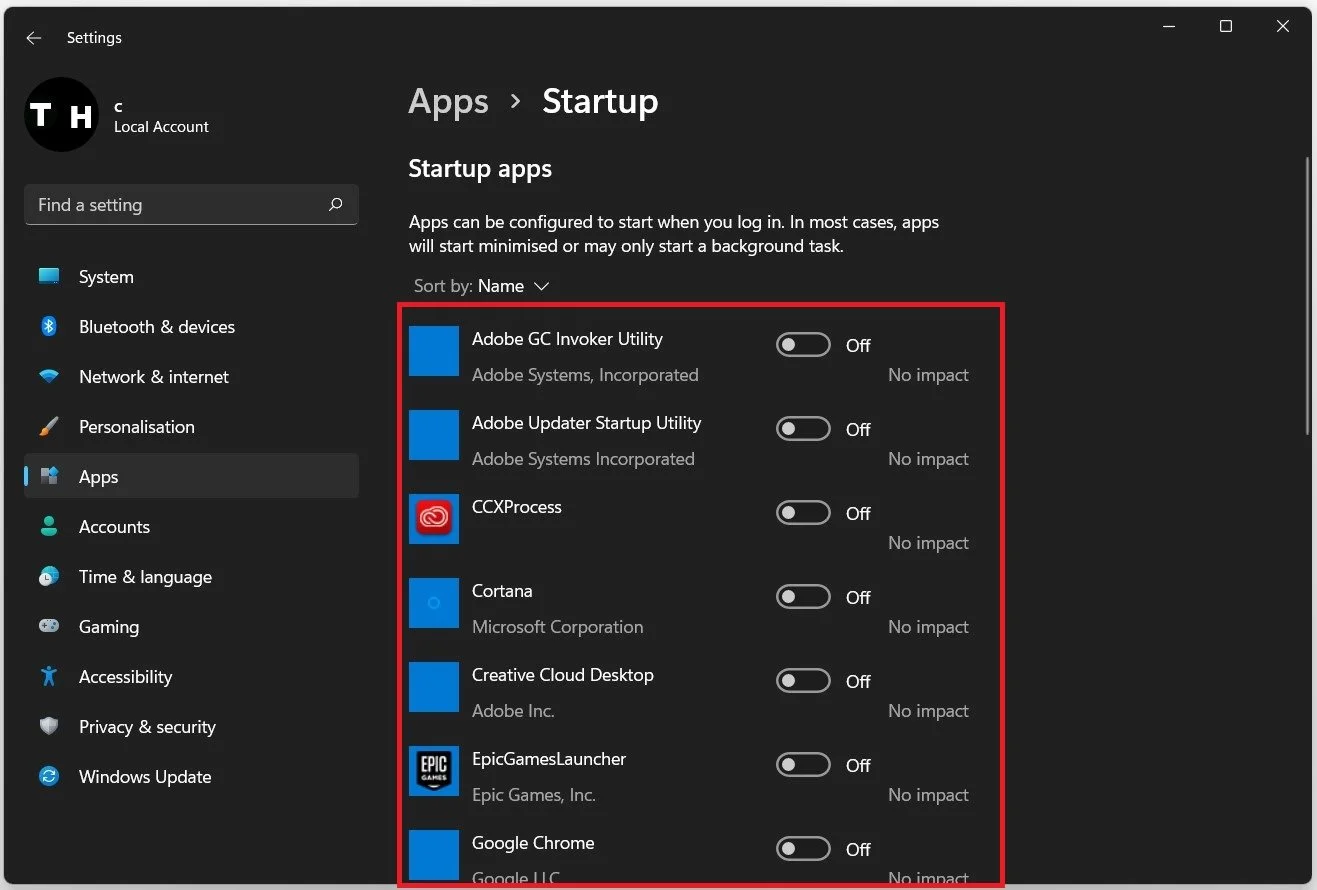
Task: Click the back arrow in Settings header
Action: [x=34, y=38]
